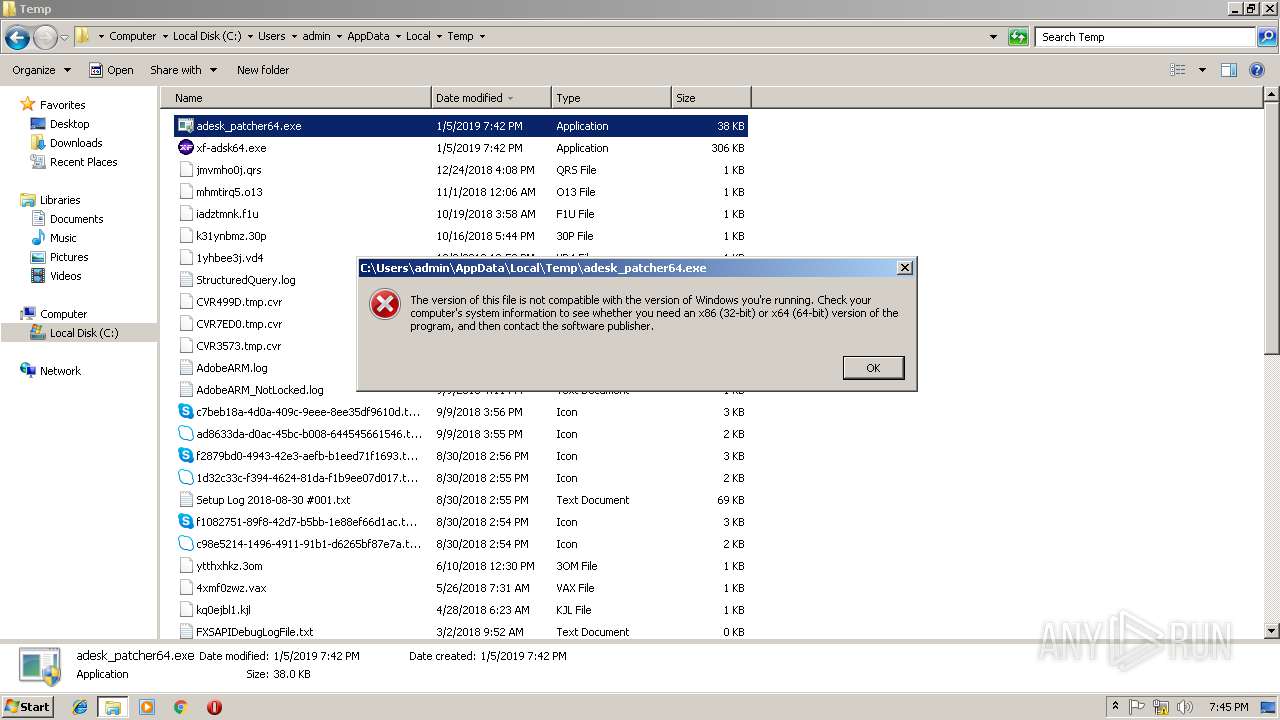Screen dimensions: 1280x720
Task: Click AppData in the address breadcrumb
Action: (368, 36)
